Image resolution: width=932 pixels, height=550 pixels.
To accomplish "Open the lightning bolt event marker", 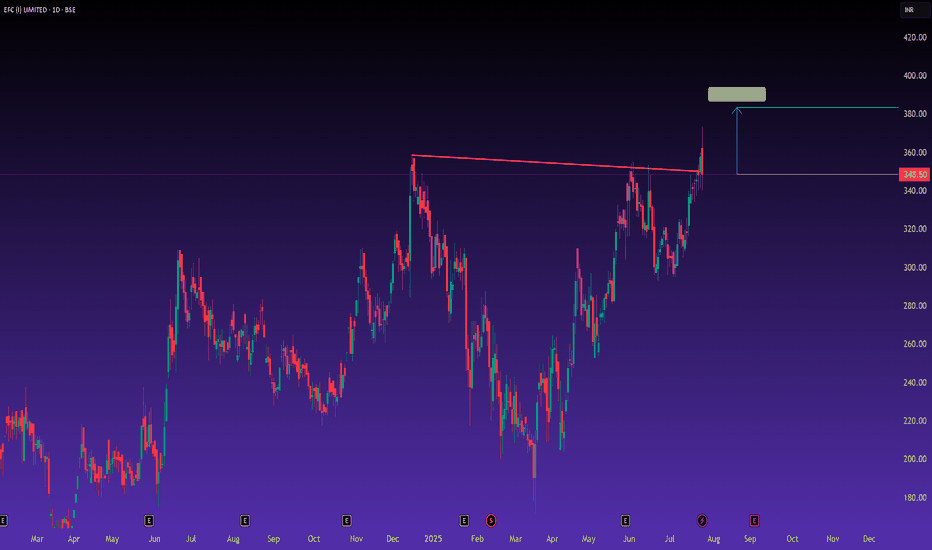I will (x=702, y=521).
